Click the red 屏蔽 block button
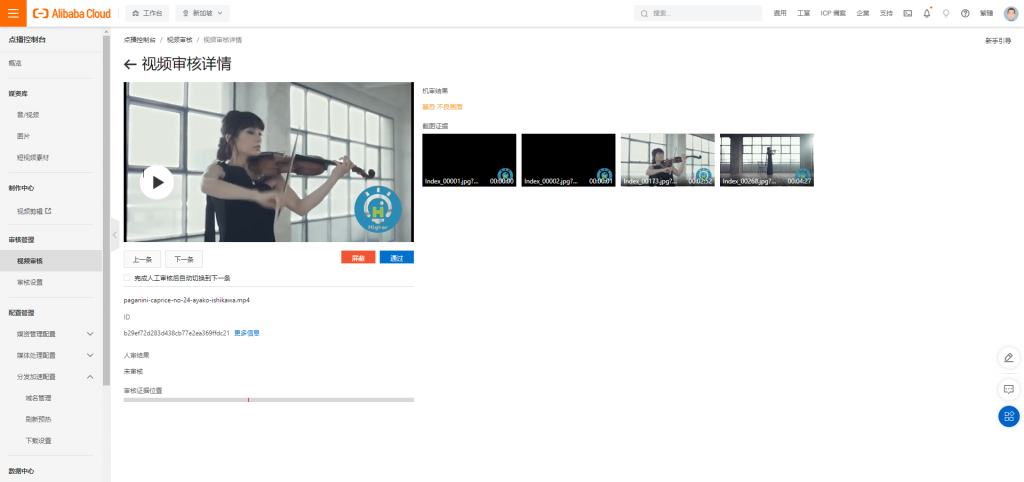Viewport: 1024px width, 482px height. 358,257
